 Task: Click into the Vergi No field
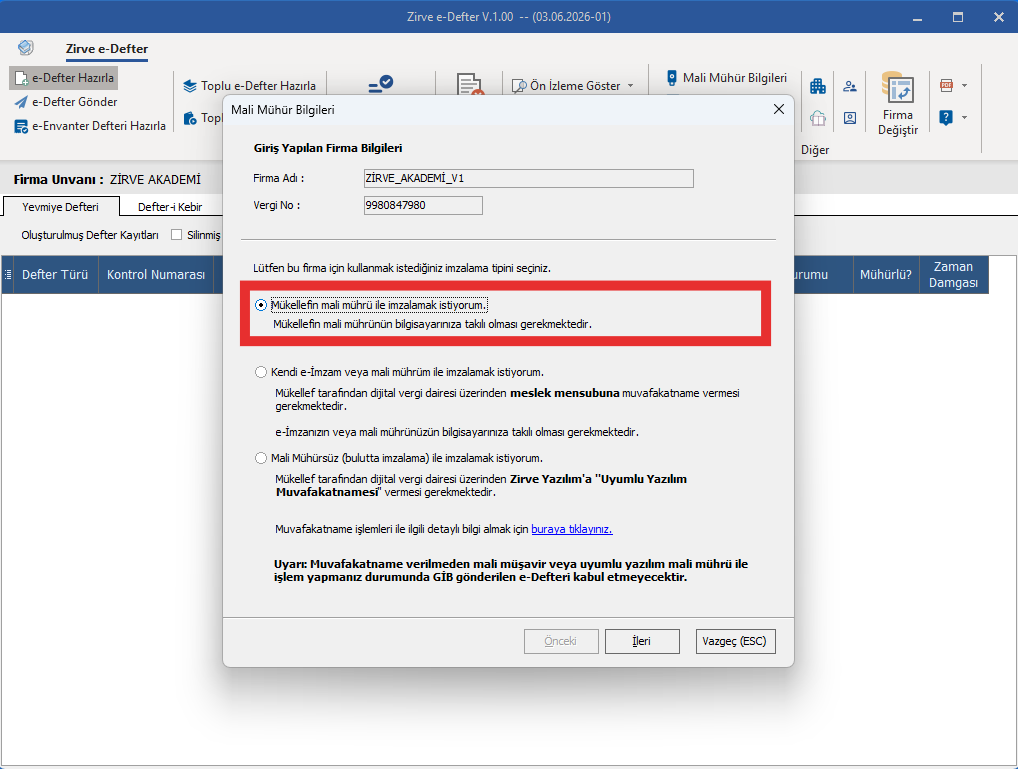[423, 205]
